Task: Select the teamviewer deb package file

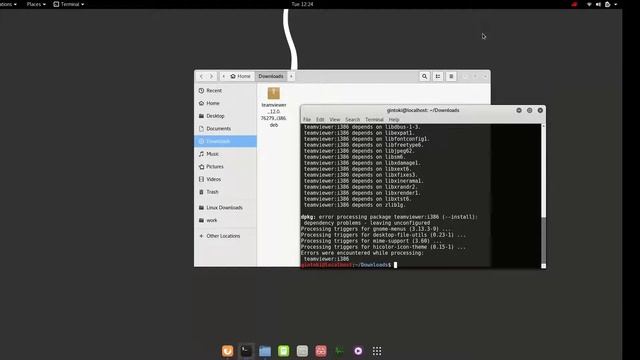Action: pos(273,107)
